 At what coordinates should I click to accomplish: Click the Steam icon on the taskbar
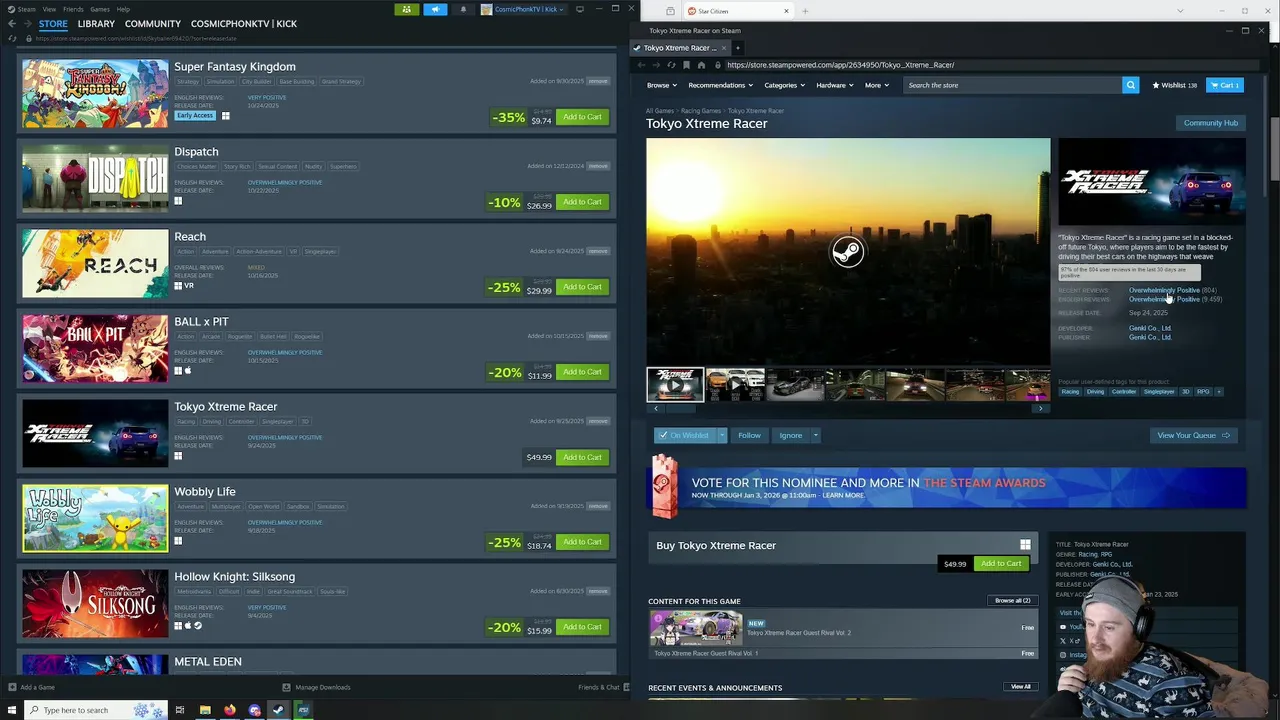tap(278, 710)
